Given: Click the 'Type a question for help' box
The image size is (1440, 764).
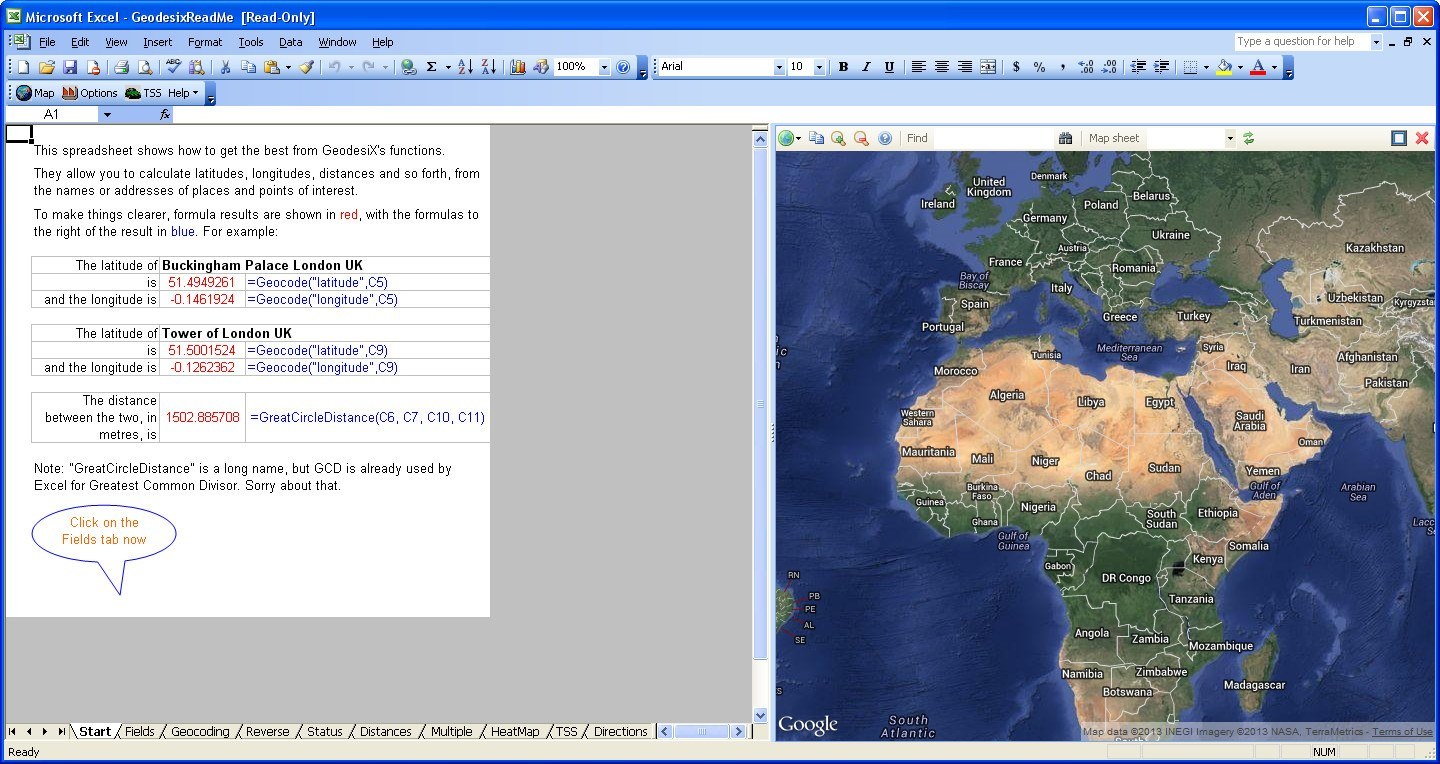Looking at the screenshot, I should [x=1302, y=42].
